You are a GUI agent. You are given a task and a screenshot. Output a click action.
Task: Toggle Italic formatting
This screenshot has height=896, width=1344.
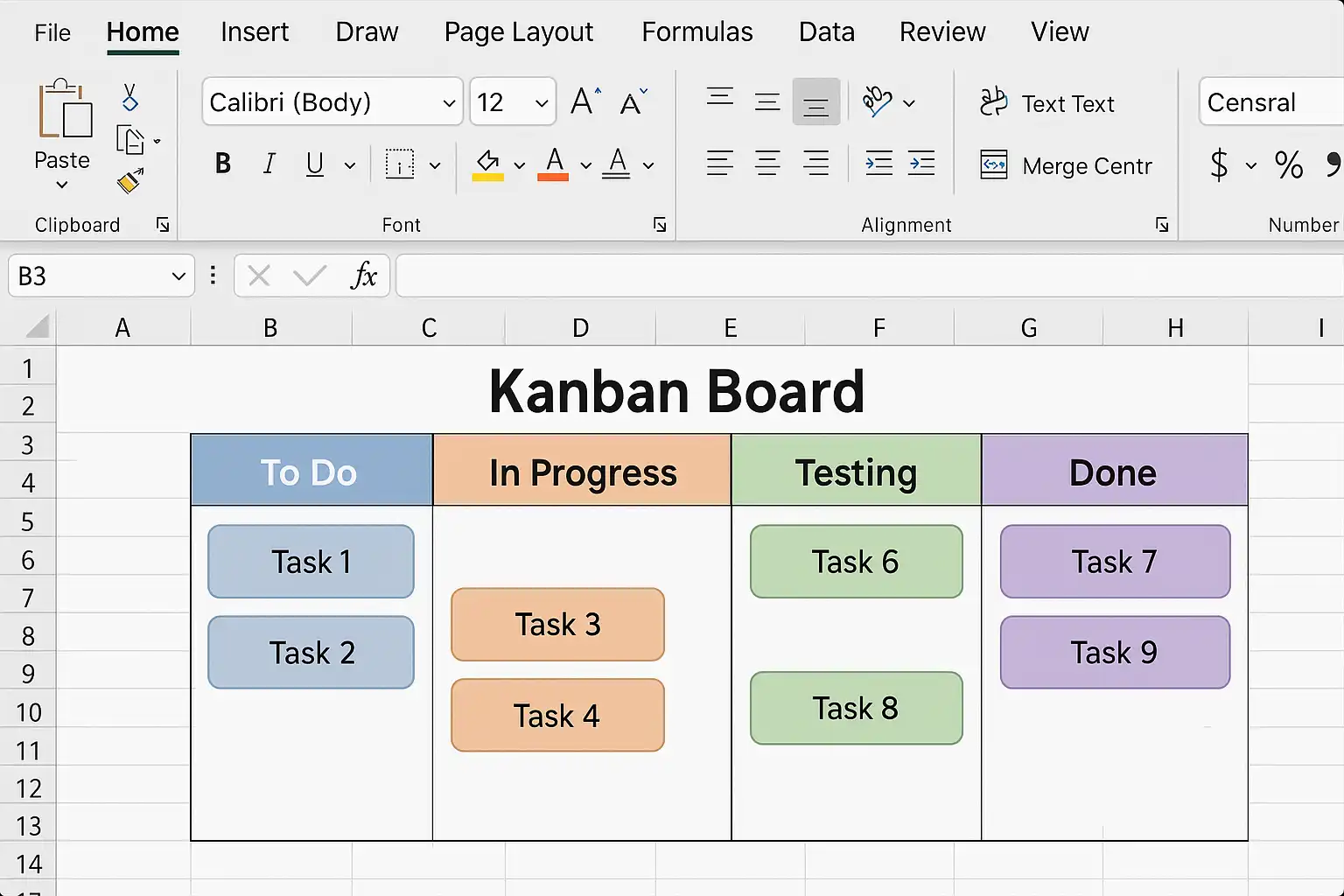[269, 164]
